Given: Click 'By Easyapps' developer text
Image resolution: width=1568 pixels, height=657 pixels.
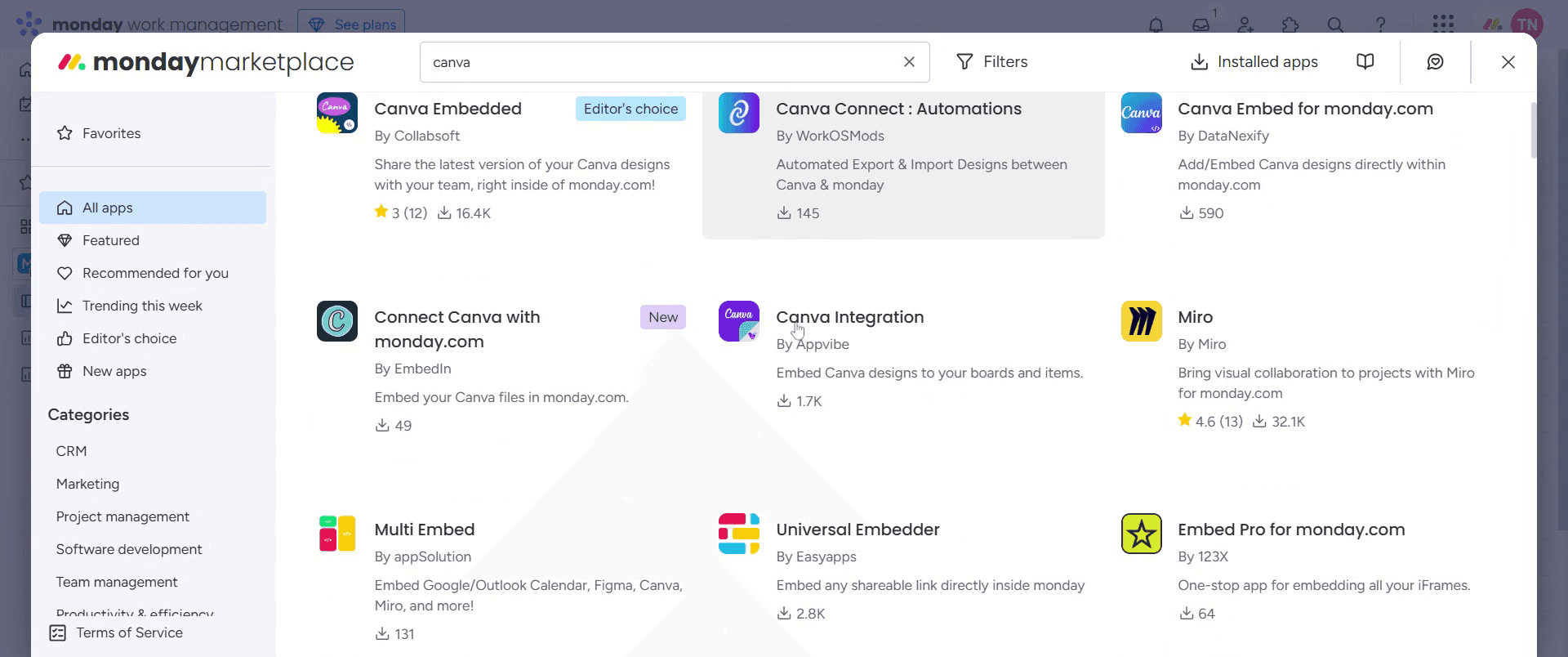Looking at the screenshot, I should coord(816,556).
